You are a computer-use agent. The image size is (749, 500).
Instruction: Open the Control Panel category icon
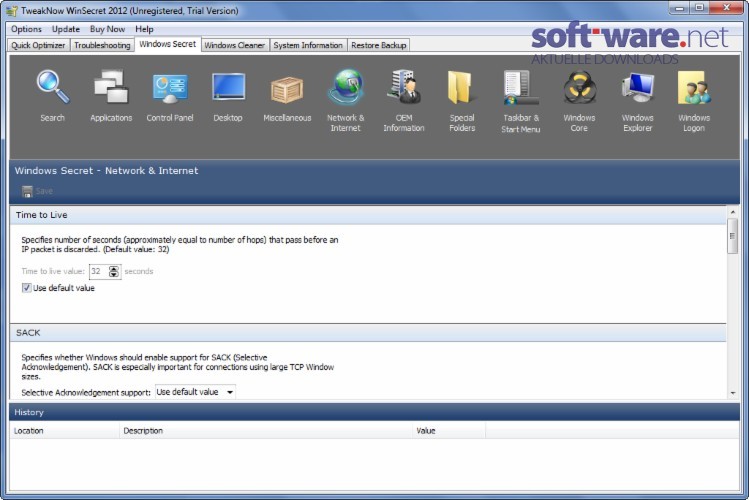(x=170, y=88)
